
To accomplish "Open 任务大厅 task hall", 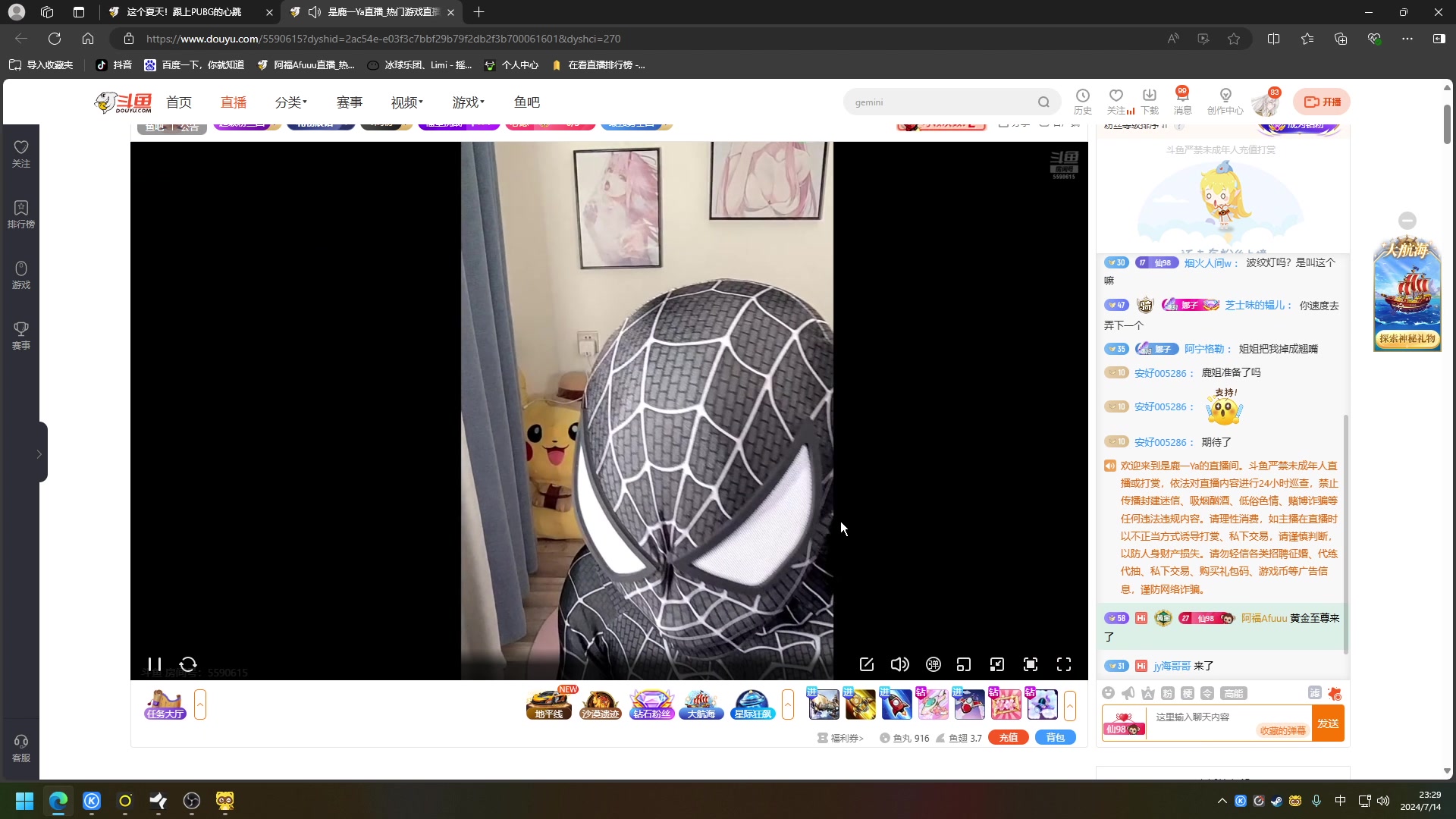I will tap(165, 704).
